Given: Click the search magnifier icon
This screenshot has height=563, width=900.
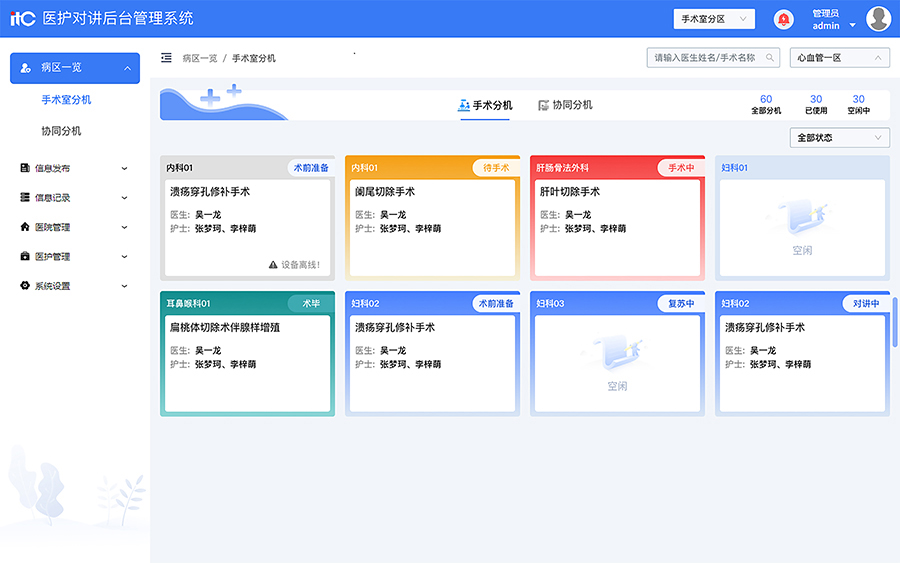Looking at the screenshot, I should [x=770, y=58].
